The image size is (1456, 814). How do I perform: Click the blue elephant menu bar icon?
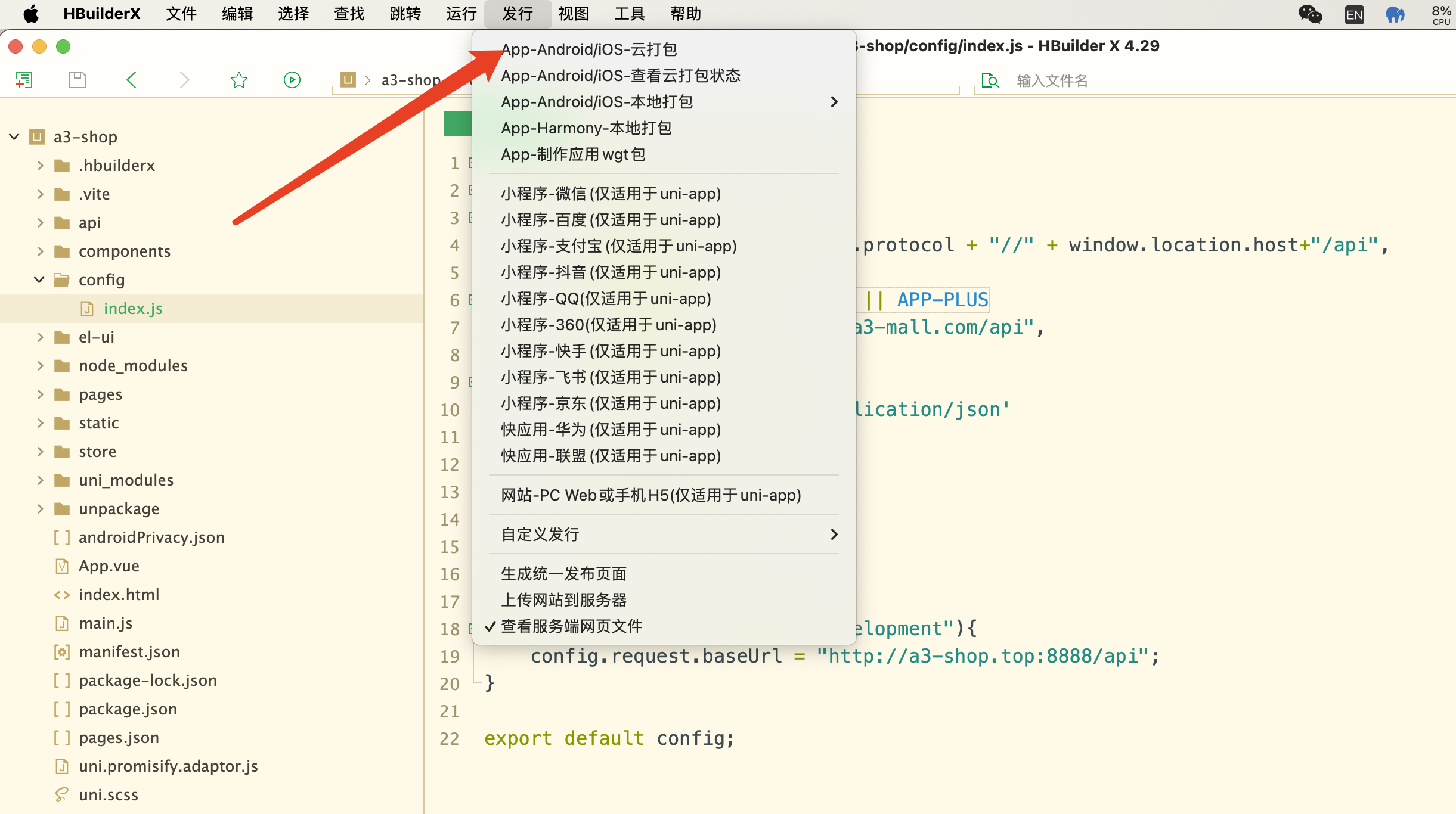click(1395, 14)
